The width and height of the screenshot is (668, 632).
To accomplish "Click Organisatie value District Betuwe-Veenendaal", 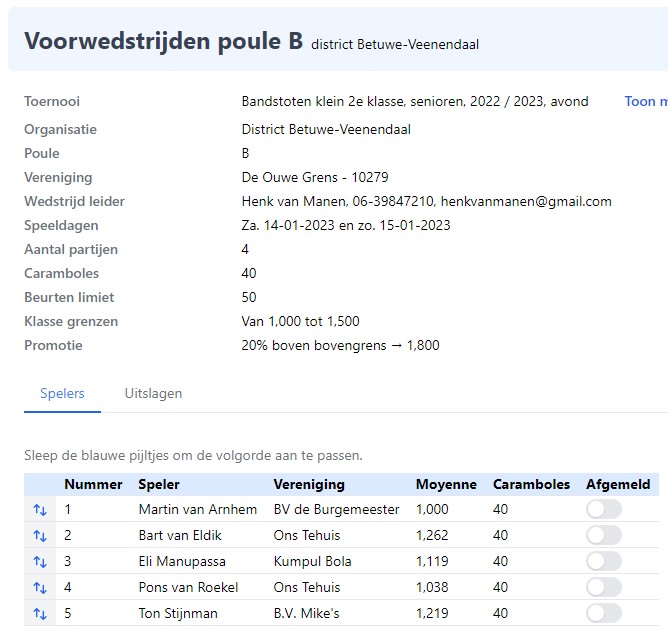I will coord(326,129).
